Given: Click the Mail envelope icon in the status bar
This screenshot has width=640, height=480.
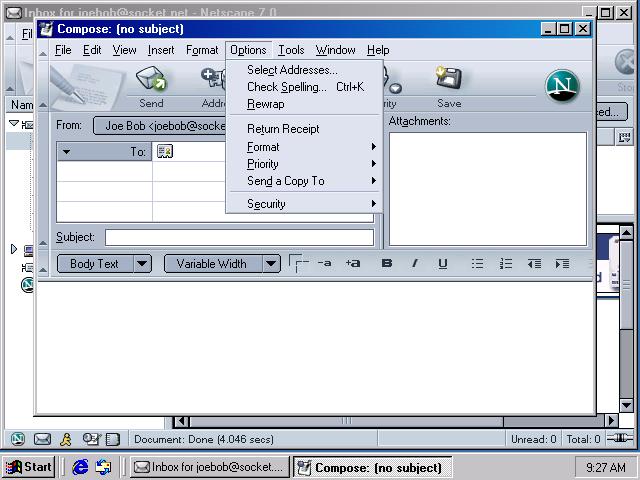Looking at the screenshot, I should 42,439.
